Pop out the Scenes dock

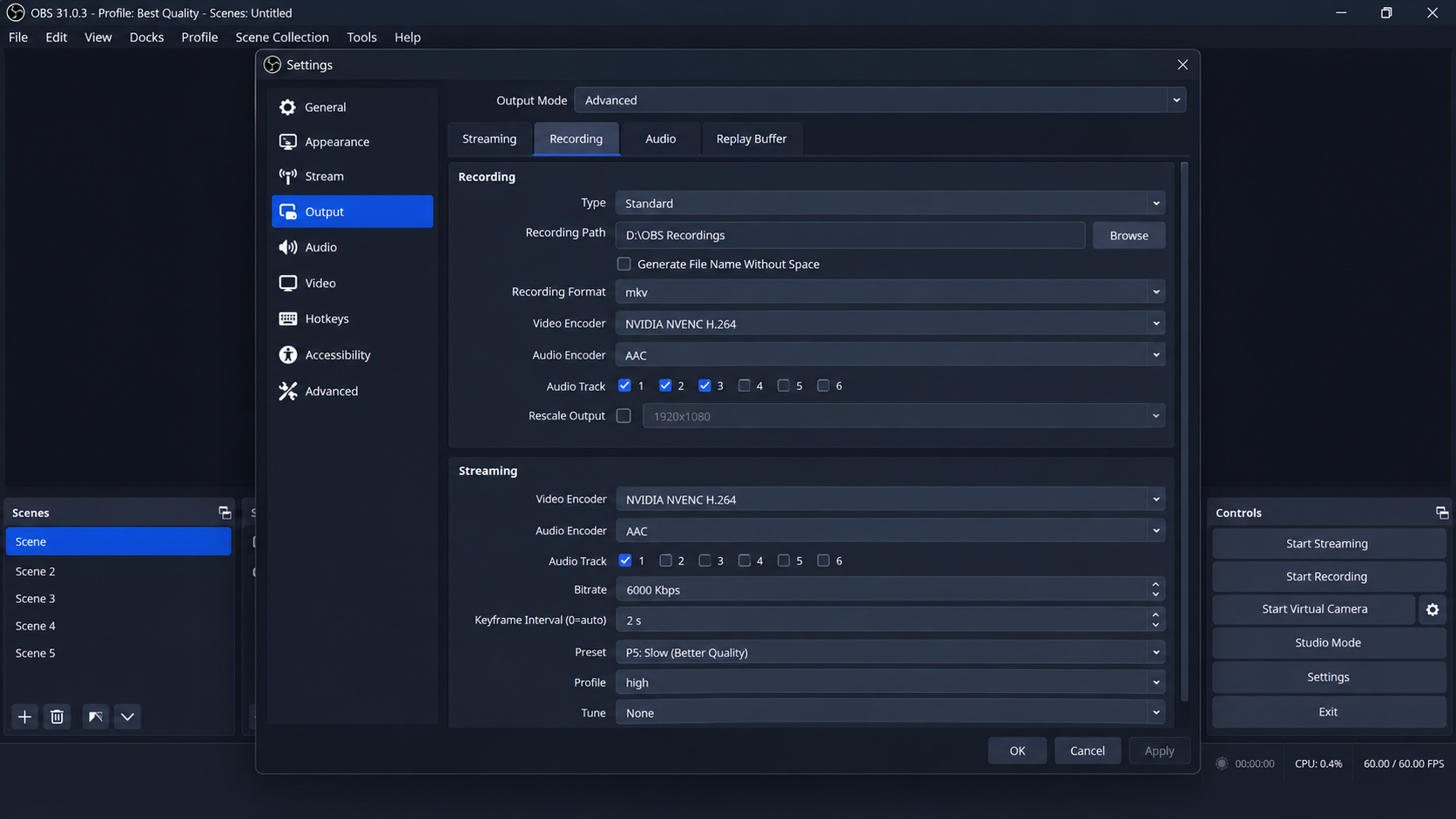point(224,513)
